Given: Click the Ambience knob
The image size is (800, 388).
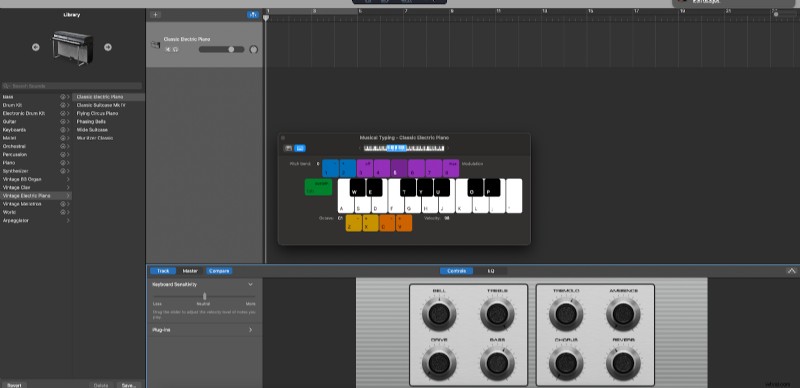Looking at the screenshot, I should coord(623,314).
